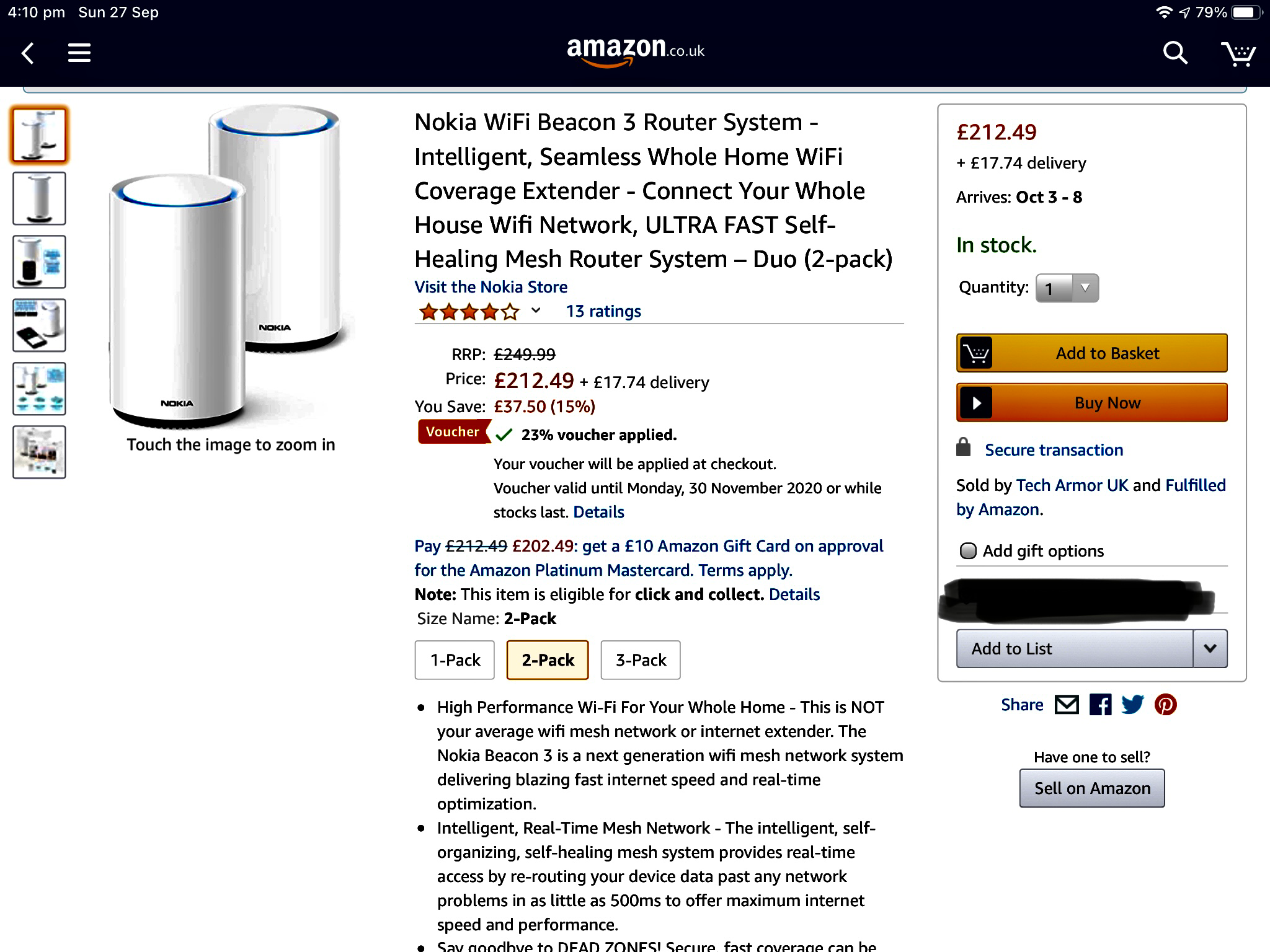Select the 3-Pack size option
Viewport: 1270px width, 952px height.
pyautogui.click(x=641, y=660)
